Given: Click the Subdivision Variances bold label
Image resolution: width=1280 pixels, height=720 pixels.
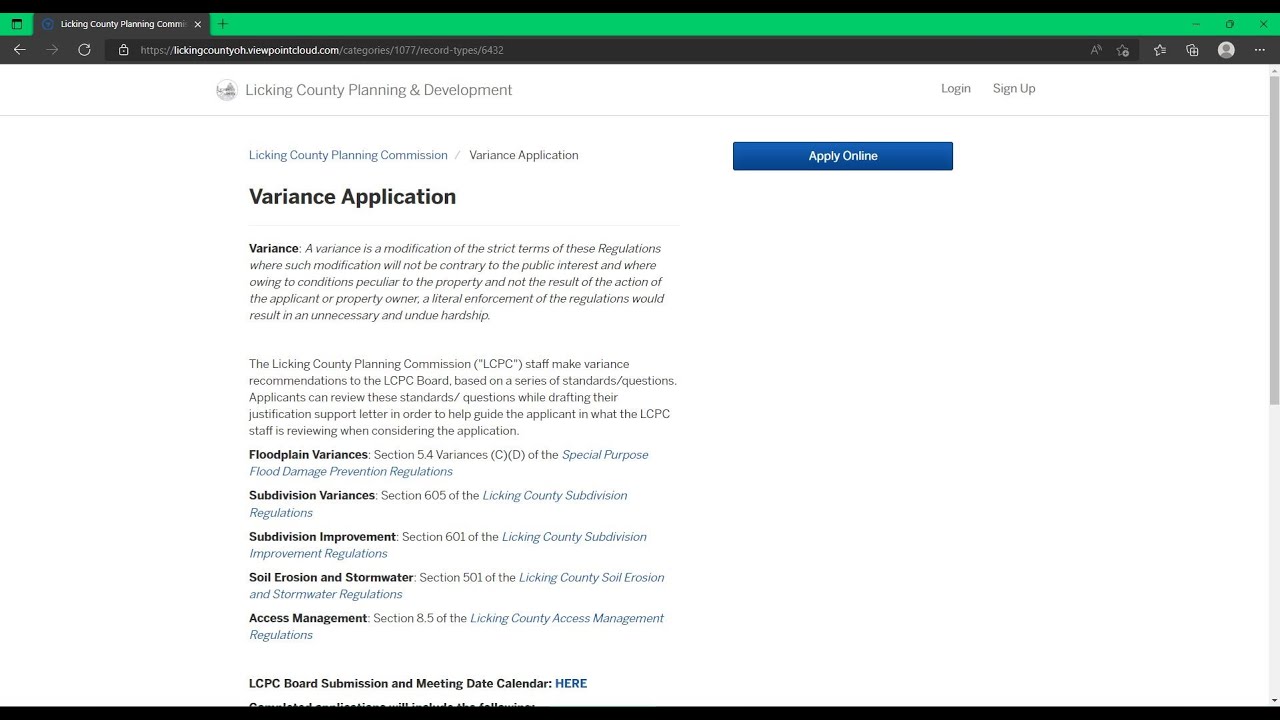Looking at the screenshot, I should (x=312, y=496).
